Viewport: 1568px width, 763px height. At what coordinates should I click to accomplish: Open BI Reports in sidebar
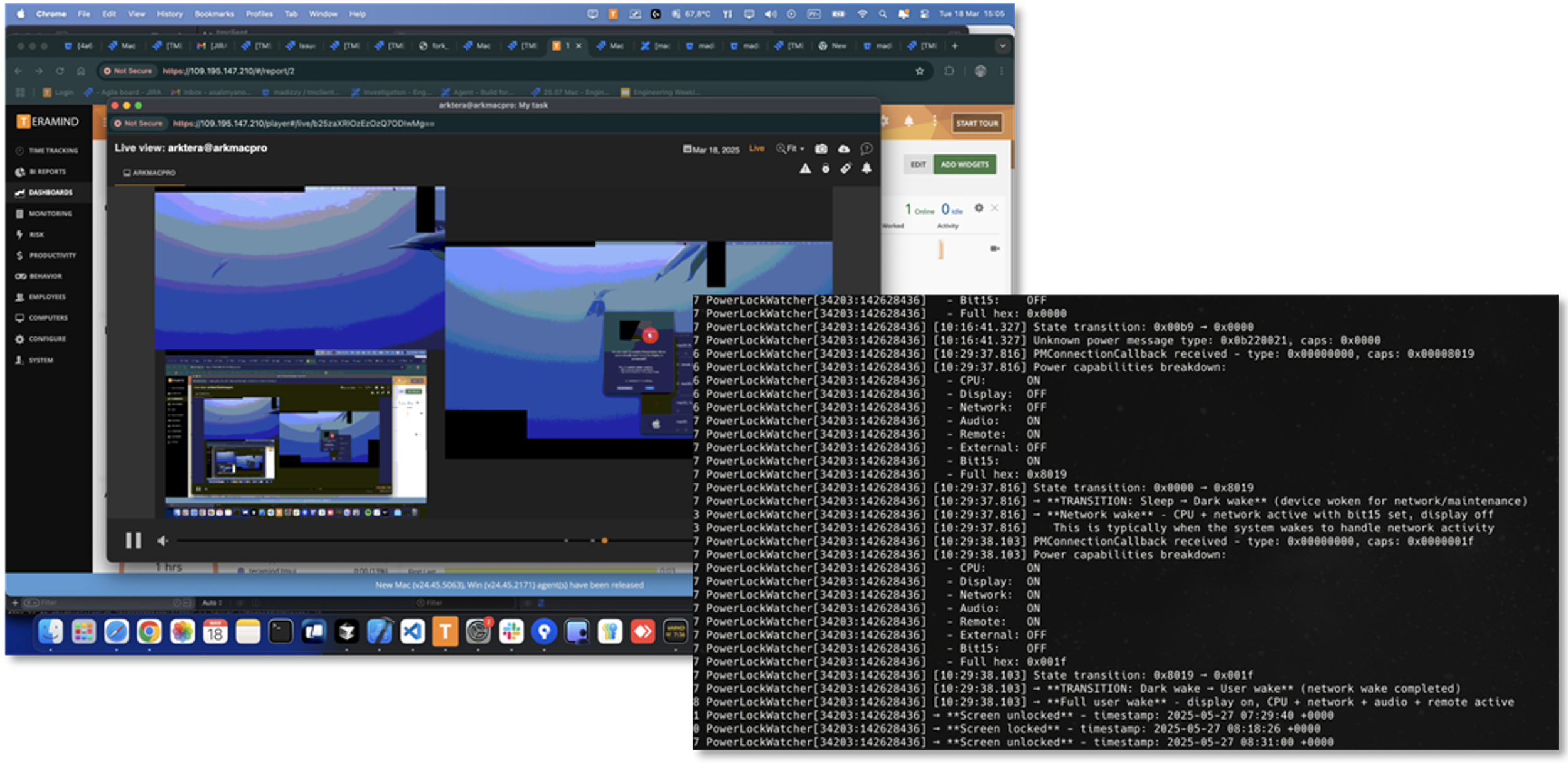click(41, 171)
